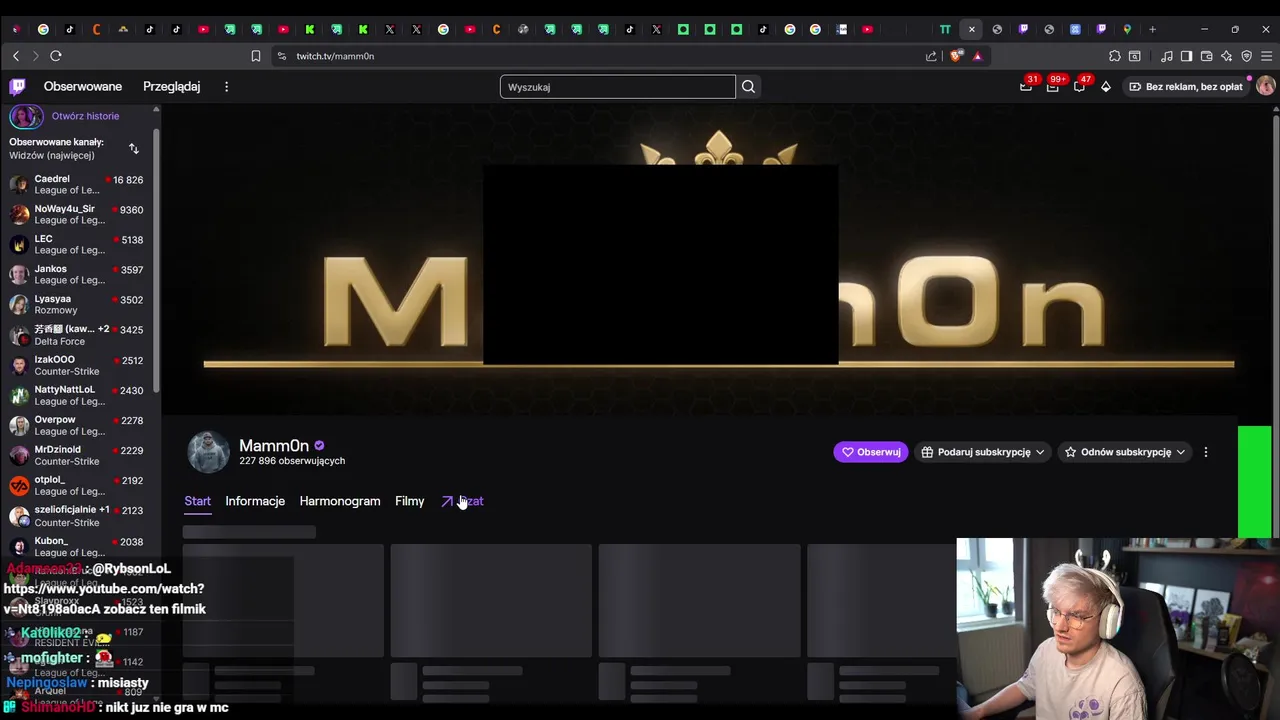Open the Czat pop-out link
The width and height of the screenshot is (1280, 720).
[x=462, y=501]
